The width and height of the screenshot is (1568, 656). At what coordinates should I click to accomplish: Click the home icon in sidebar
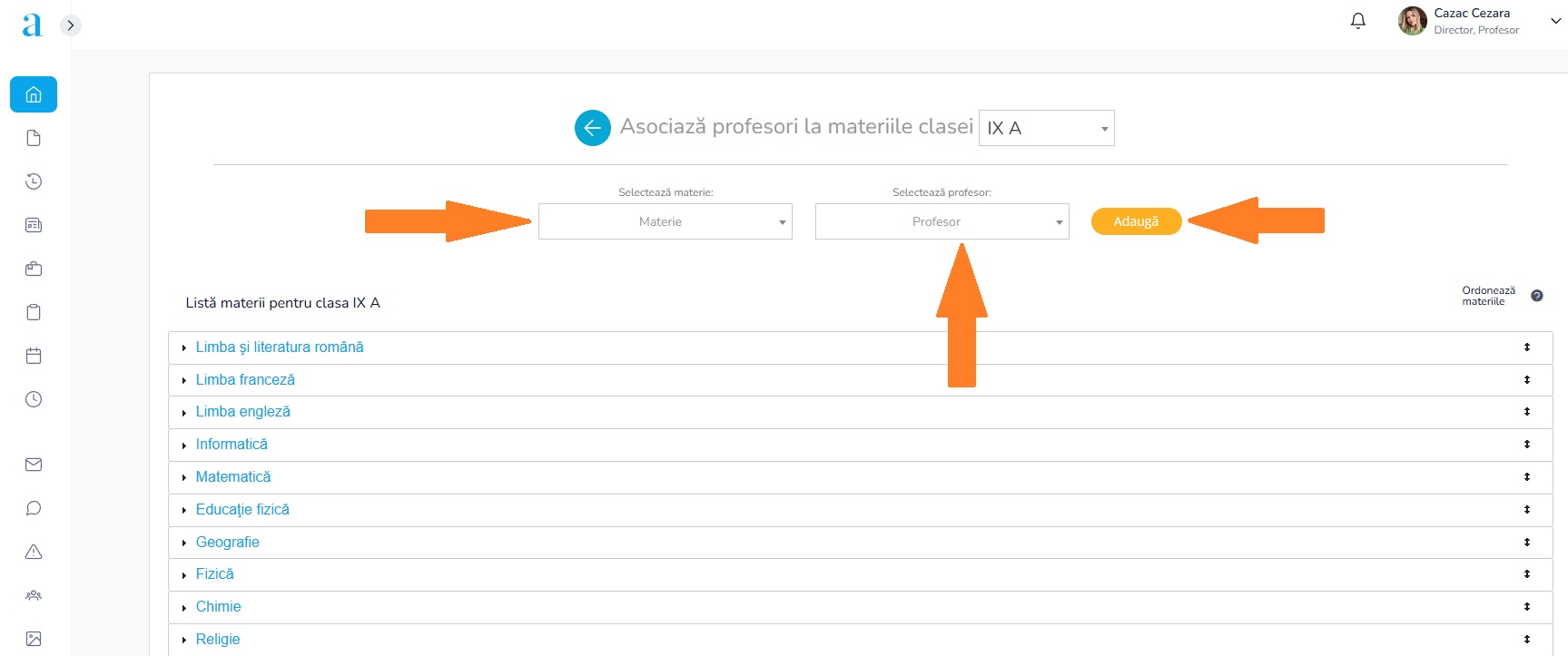[34, 94]
